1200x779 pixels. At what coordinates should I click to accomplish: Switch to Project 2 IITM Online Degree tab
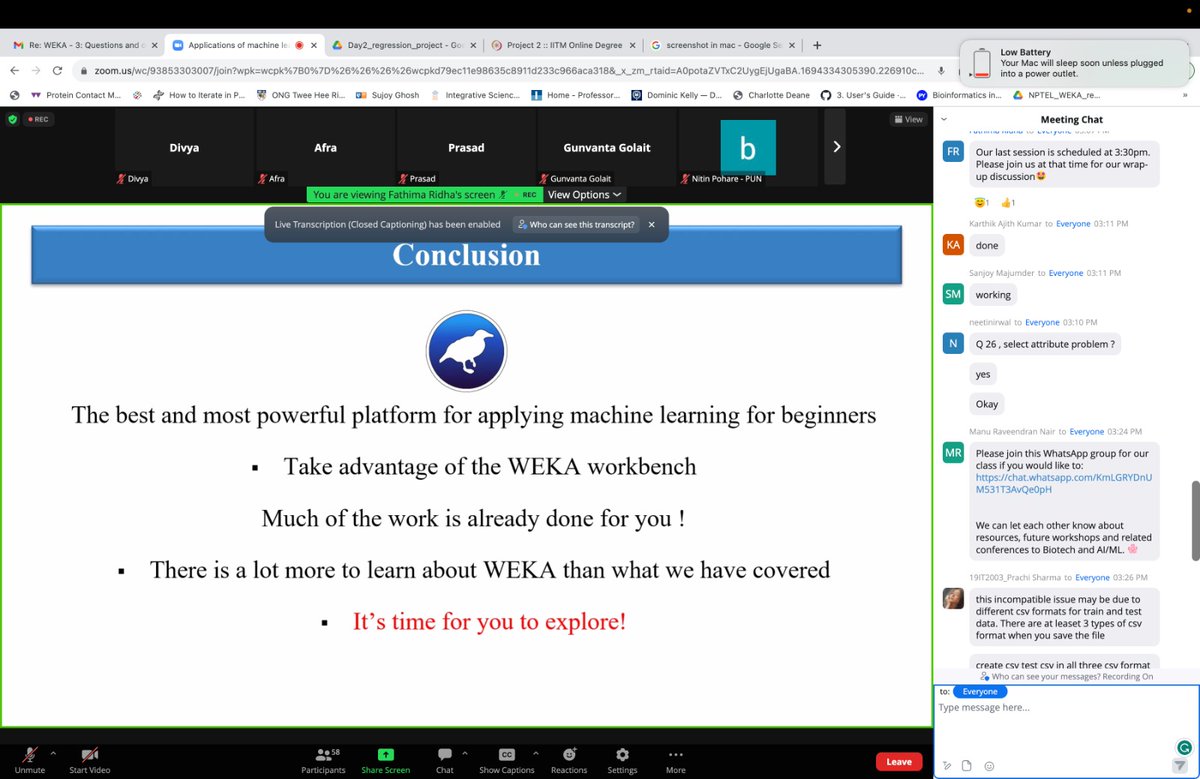[563, 45]
